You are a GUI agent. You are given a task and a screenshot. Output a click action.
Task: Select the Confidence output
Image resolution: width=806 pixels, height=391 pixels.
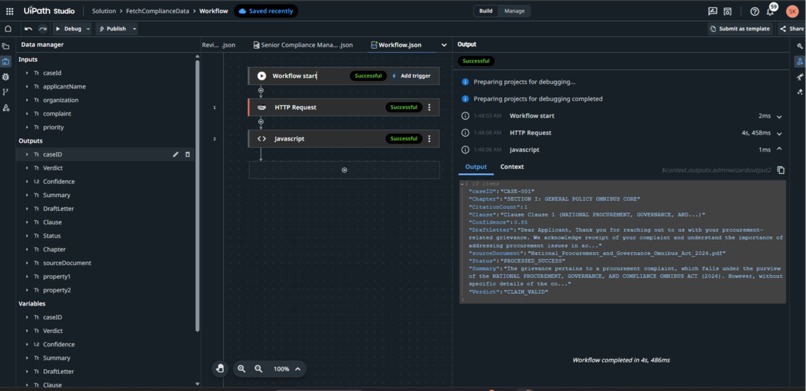click(59, 181)
